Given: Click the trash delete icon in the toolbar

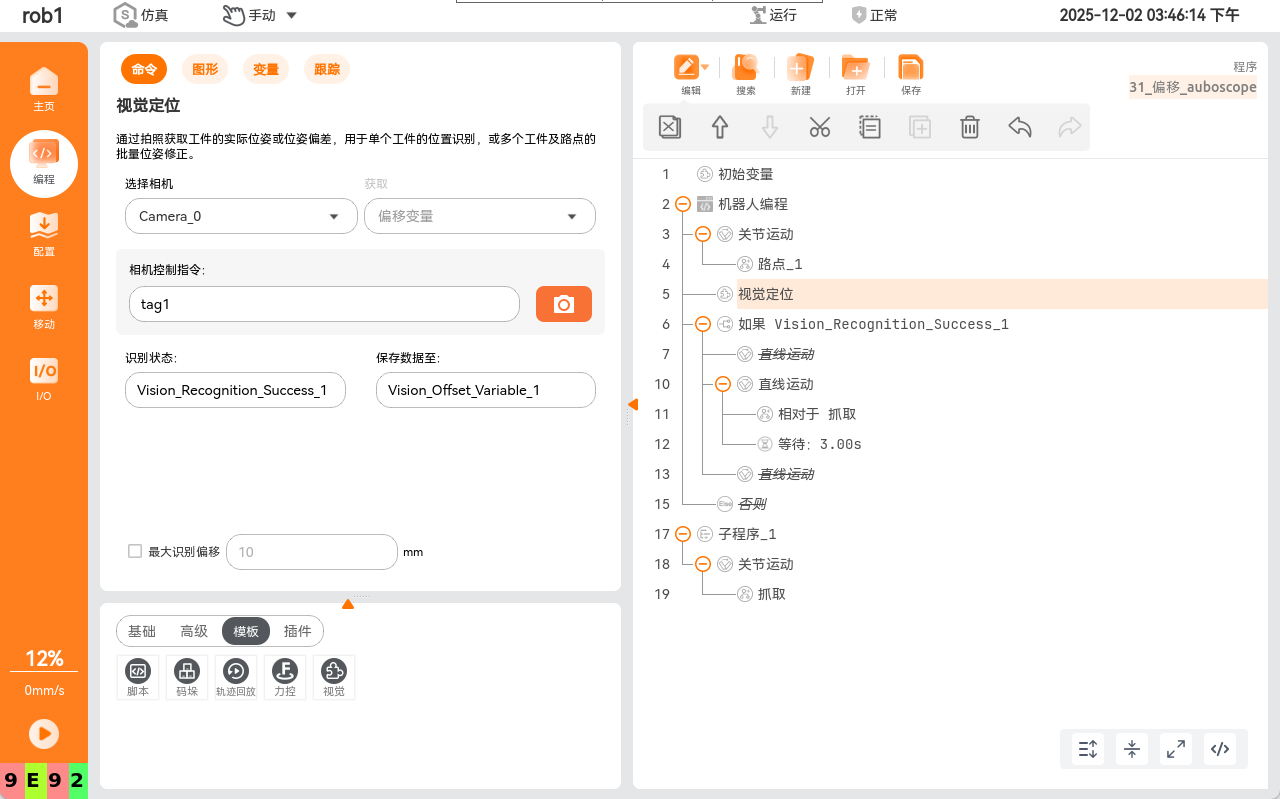Looking at the screenshot, I should [x=969, y=127].
